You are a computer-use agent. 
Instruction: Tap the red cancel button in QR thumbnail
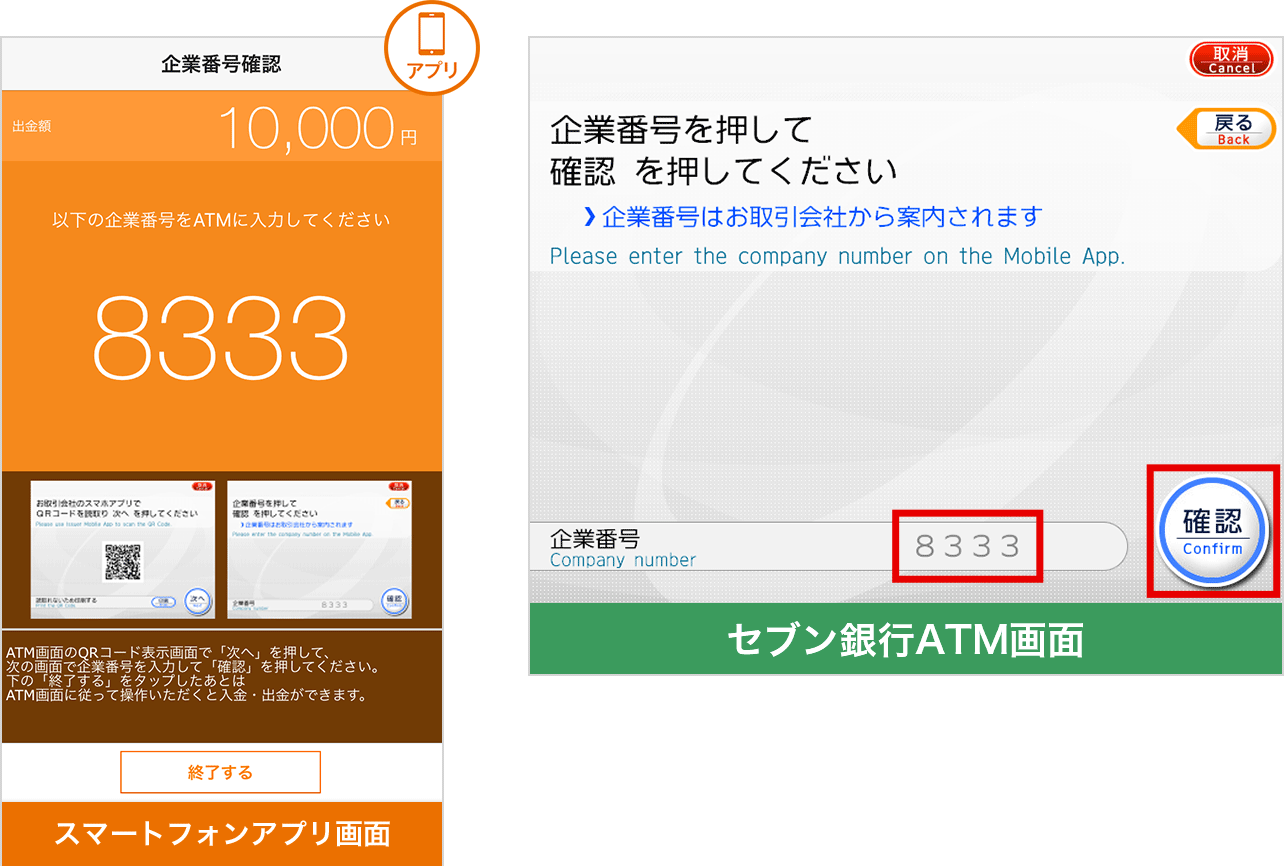(x=203, y=486)
